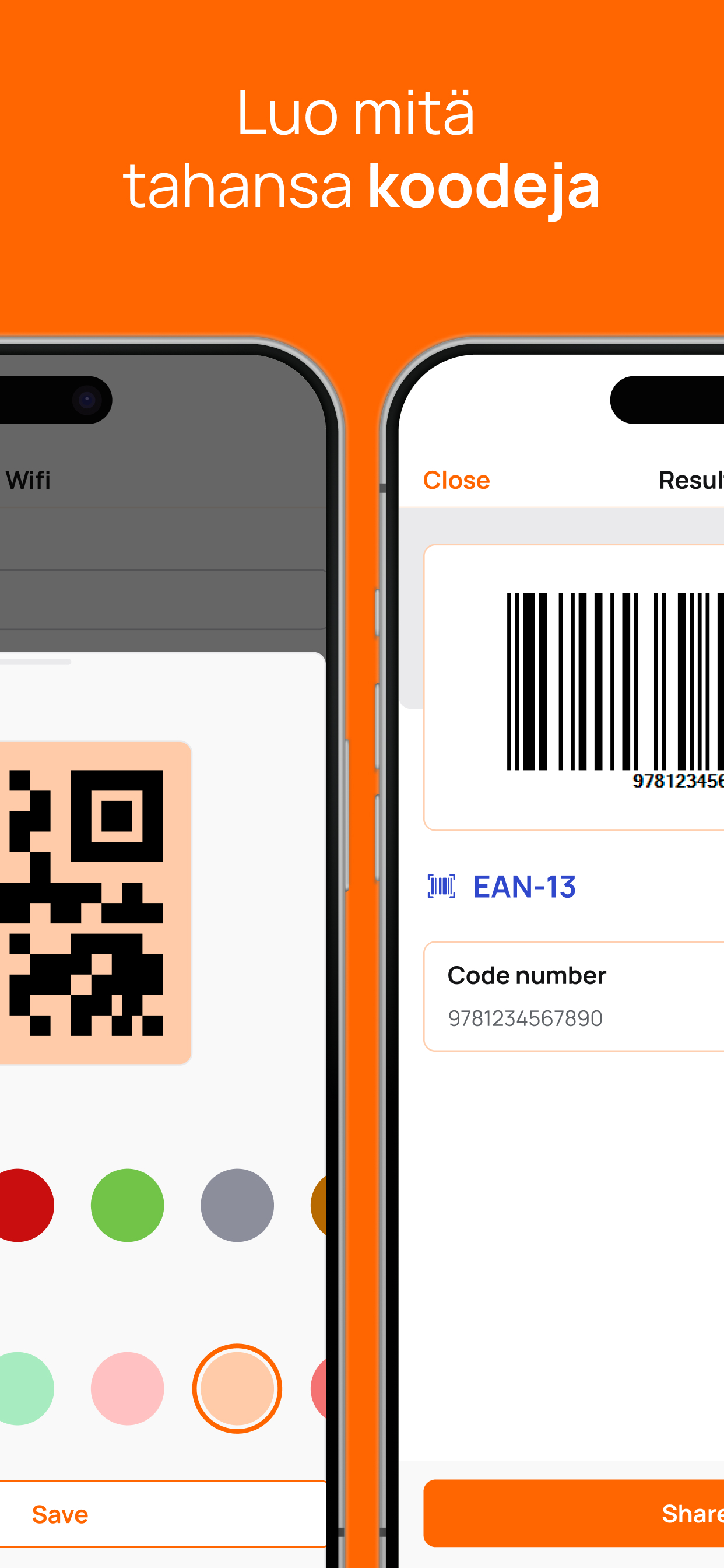Tap the peach QR code preview
Screen dimensions: 724x1568
pyautogui.click(x=96, y=902)
